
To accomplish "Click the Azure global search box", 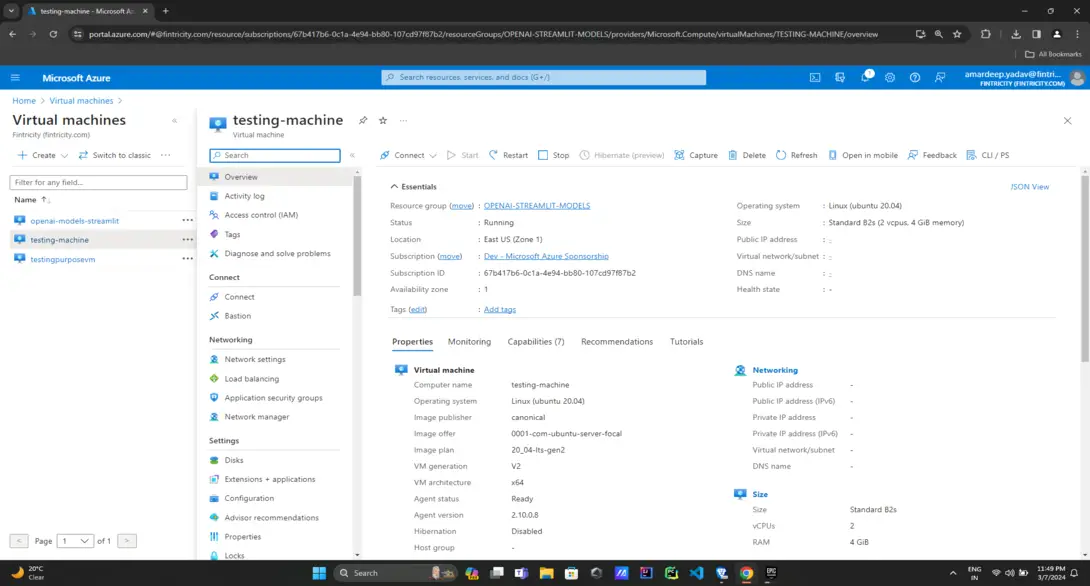I will 544,77.
